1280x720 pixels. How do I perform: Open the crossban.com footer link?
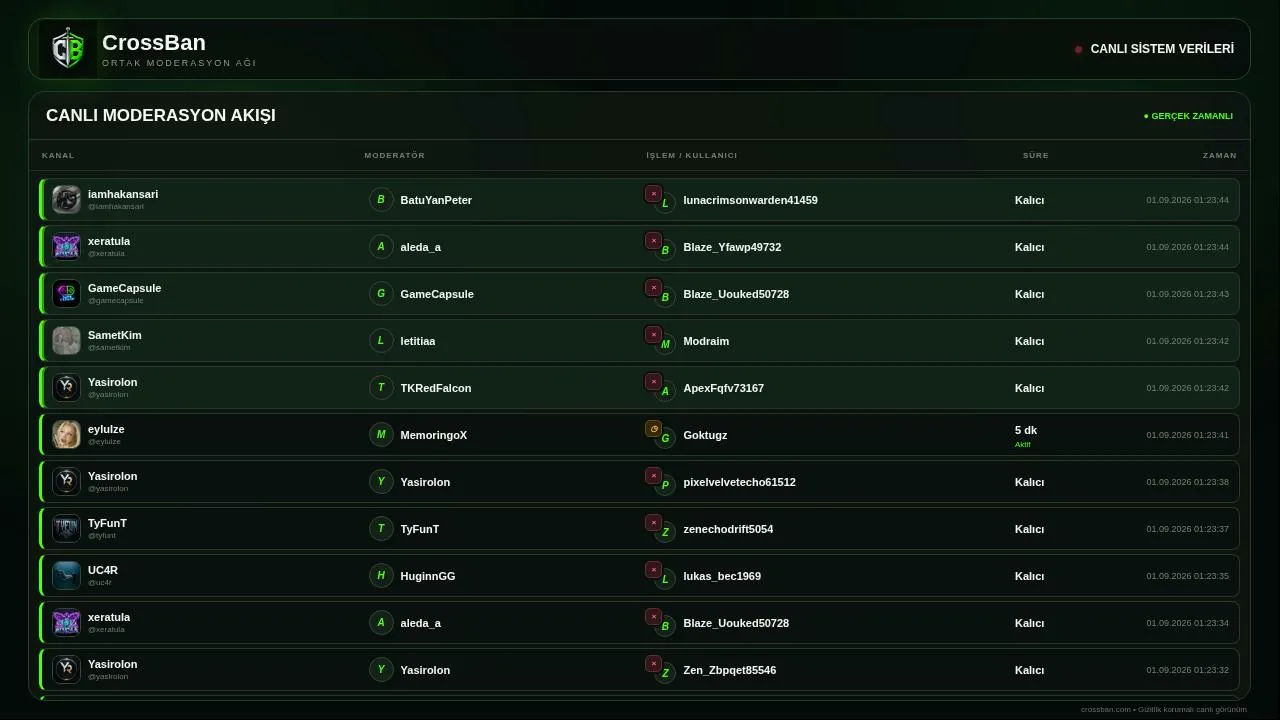[1105, 709]
